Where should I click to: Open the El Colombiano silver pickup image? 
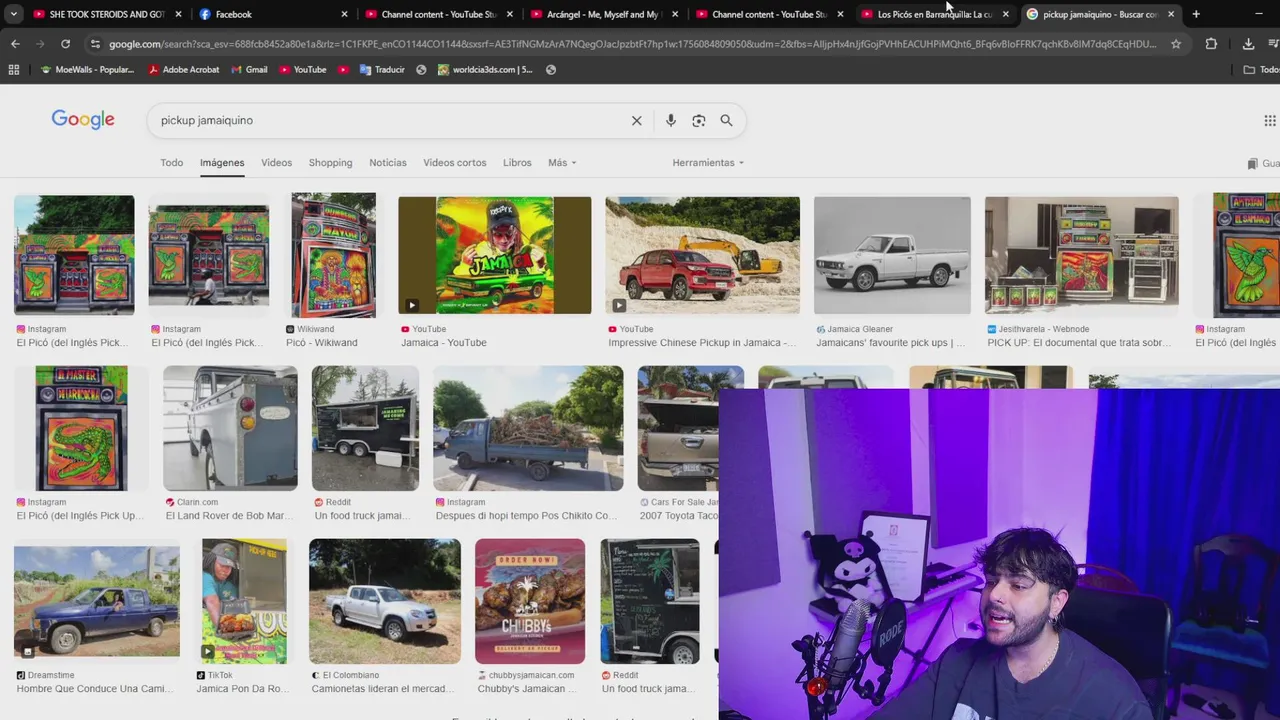(385, 601)
